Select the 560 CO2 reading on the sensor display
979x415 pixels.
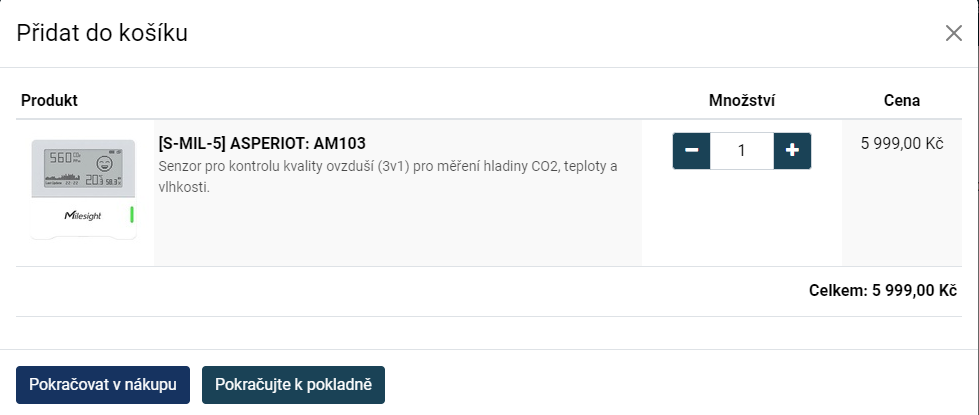tap(64, 158)
